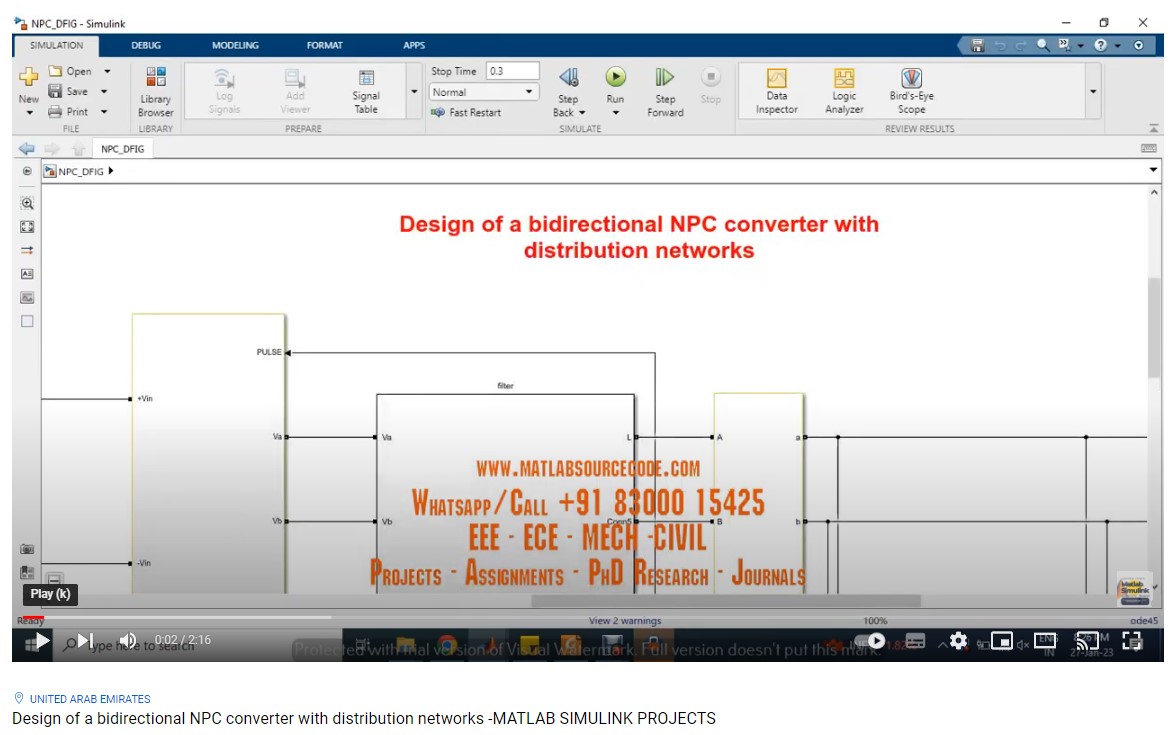The width and height of the screenshot is (1176, 735).
Task: Click the Stop simulation icon
Action: [x=710, y=76]
